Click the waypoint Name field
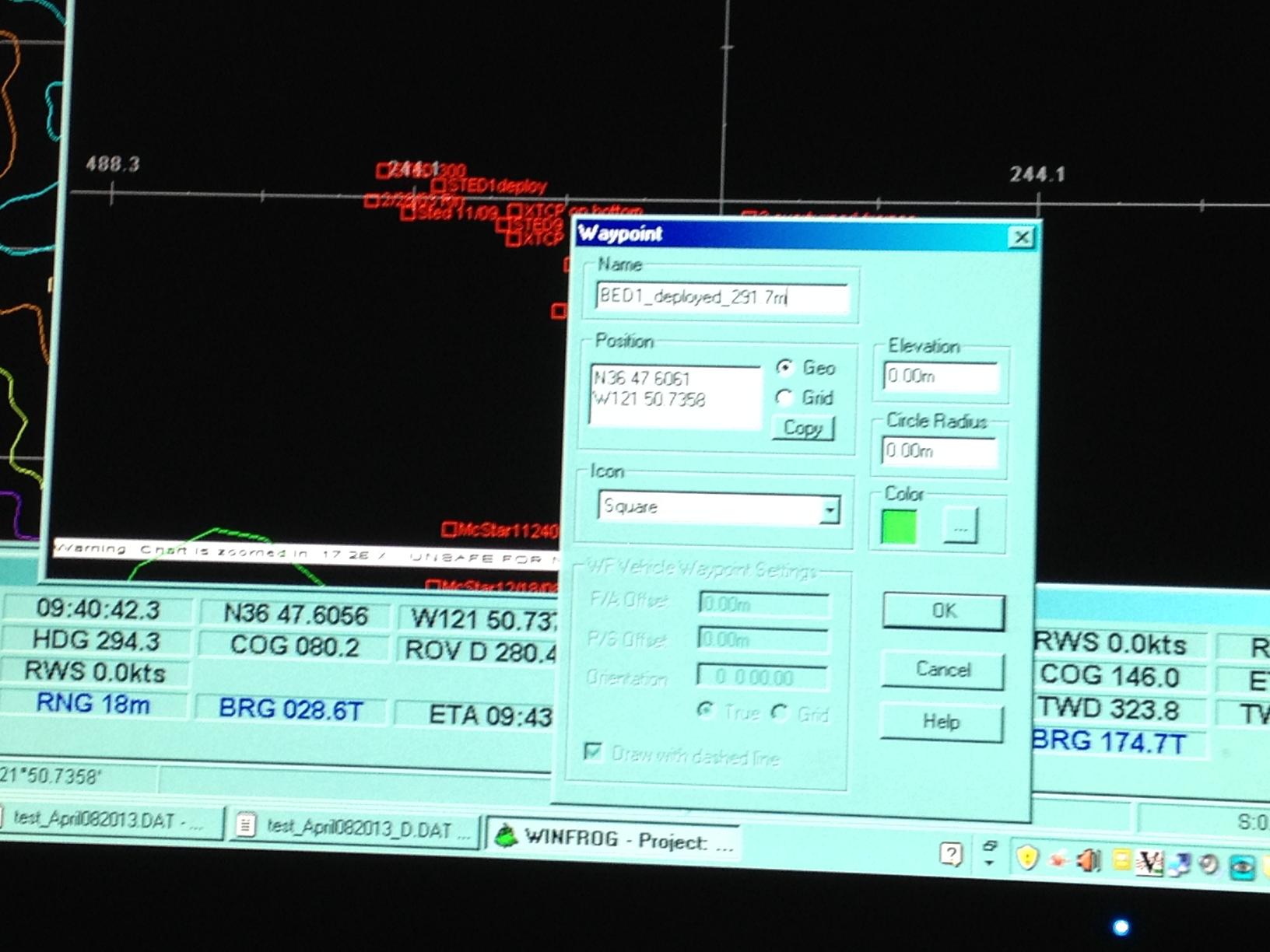The height and width of the screenshot is (952, 1270). (721, 297)
